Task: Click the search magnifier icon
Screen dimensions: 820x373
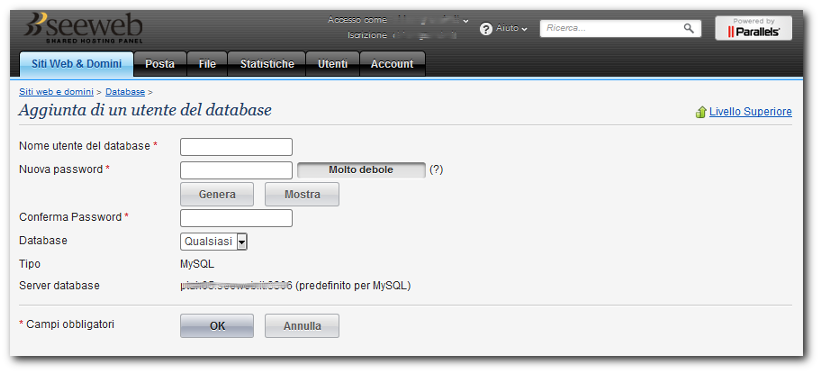Action: coord(689,28)
